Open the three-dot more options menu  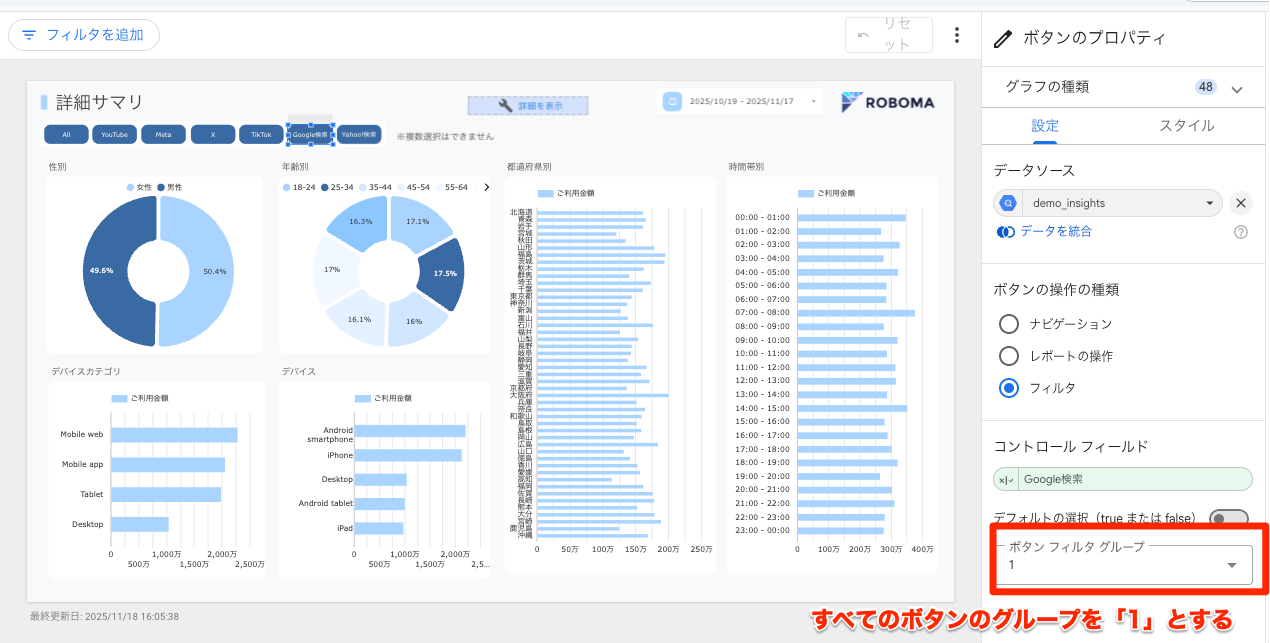click(x=957, y=36)
